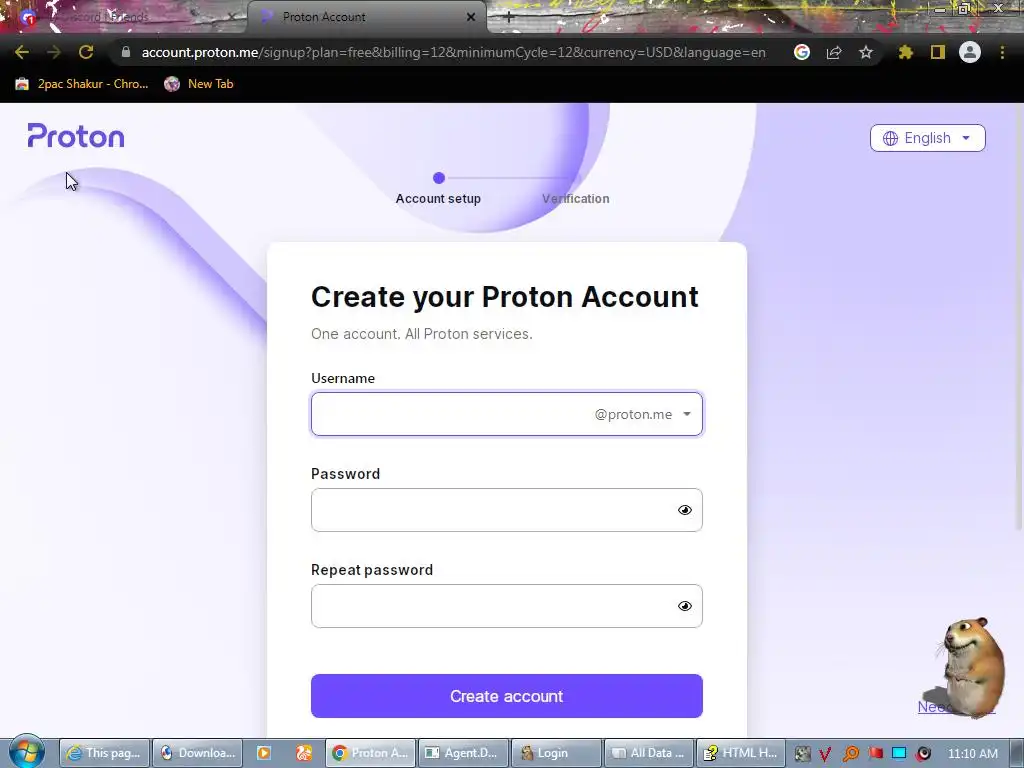Click the Verification step label
This screenshot has width=1024, height=768.
[575, 199]
